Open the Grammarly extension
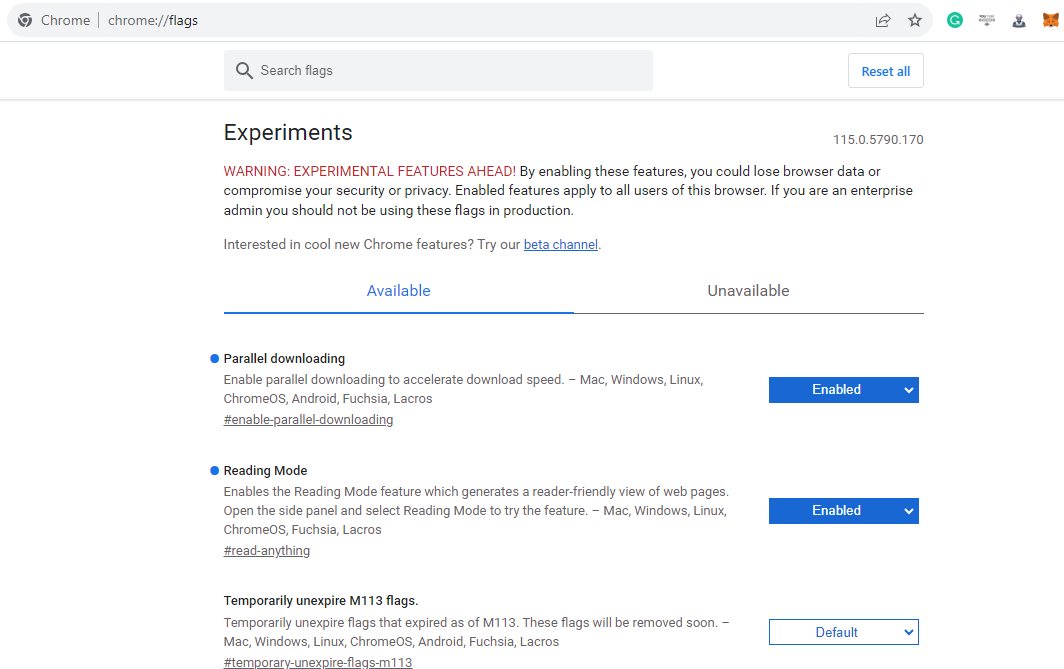This screenshot has width=1064, height=669. tap(955, 20)
